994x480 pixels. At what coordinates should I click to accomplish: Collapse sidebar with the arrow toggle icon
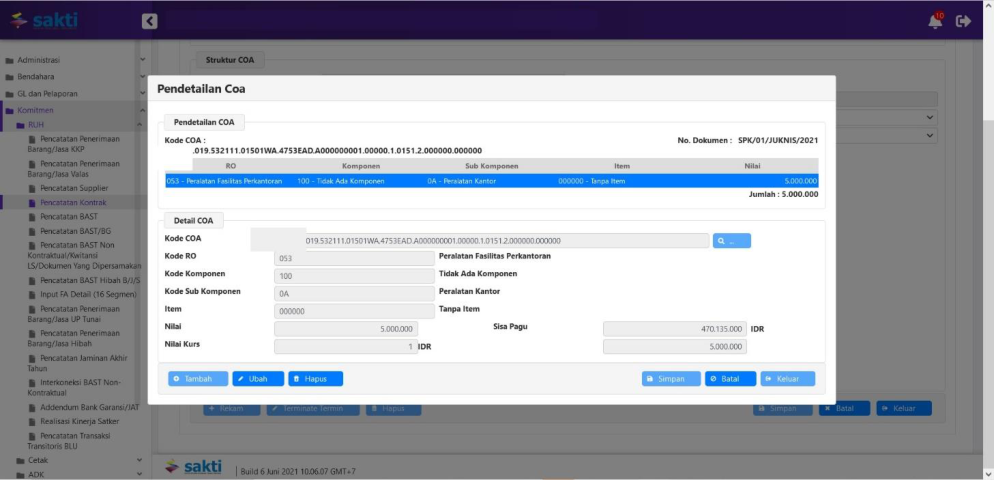[149, 21]
